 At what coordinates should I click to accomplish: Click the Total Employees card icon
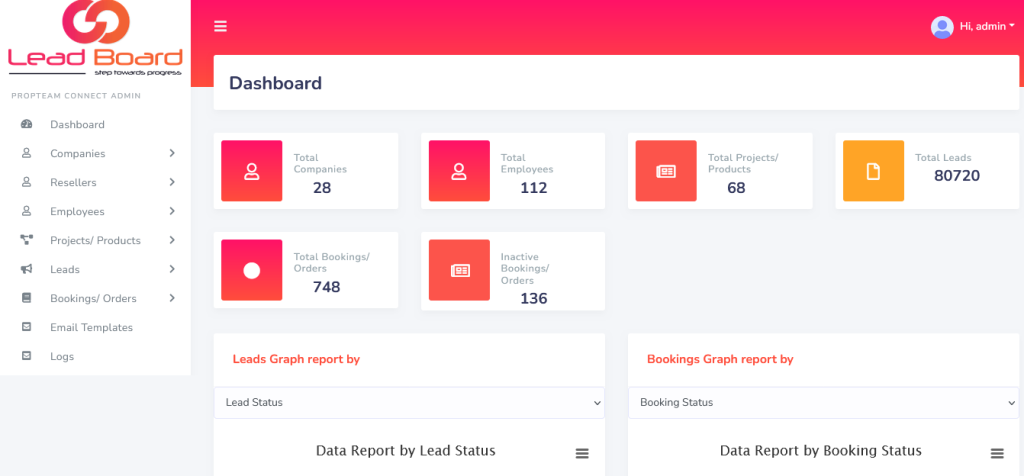[x=459, y=171]
